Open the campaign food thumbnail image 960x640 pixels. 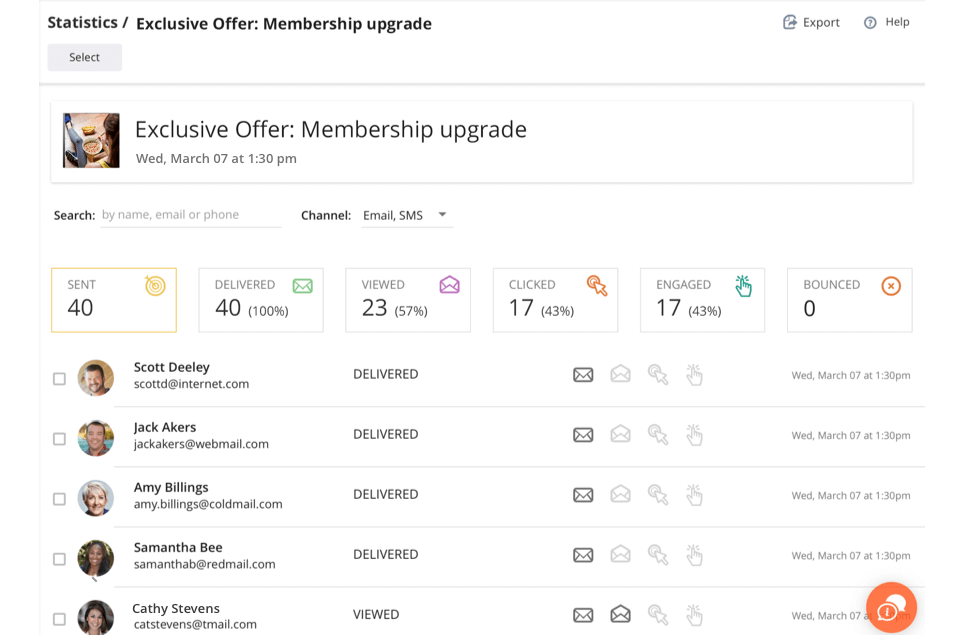coord(91,140)
